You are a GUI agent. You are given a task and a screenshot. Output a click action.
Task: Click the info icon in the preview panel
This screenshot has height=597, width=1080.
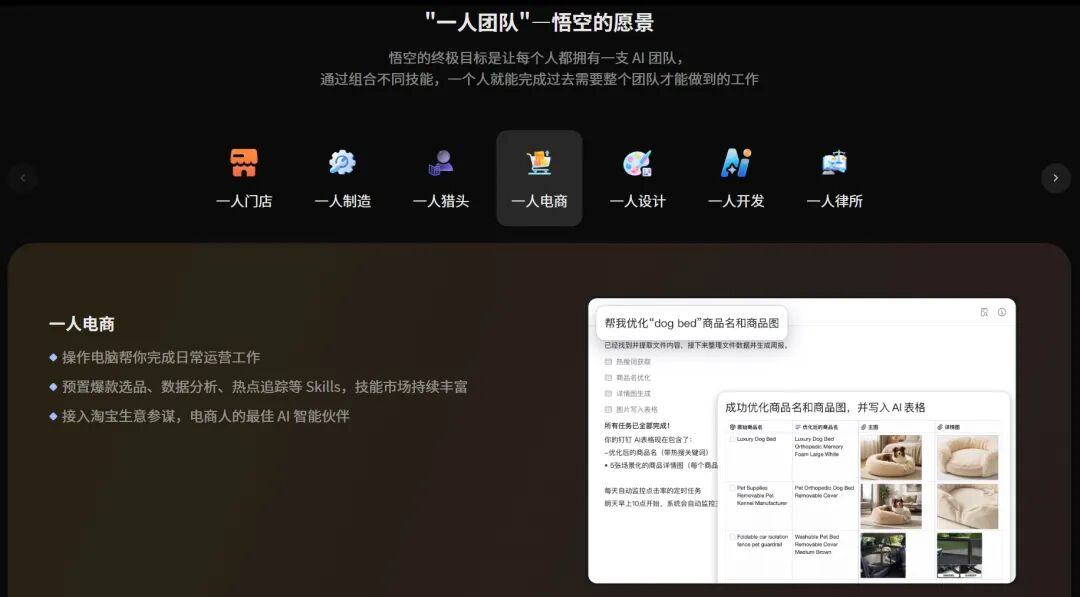(1002, 312)
